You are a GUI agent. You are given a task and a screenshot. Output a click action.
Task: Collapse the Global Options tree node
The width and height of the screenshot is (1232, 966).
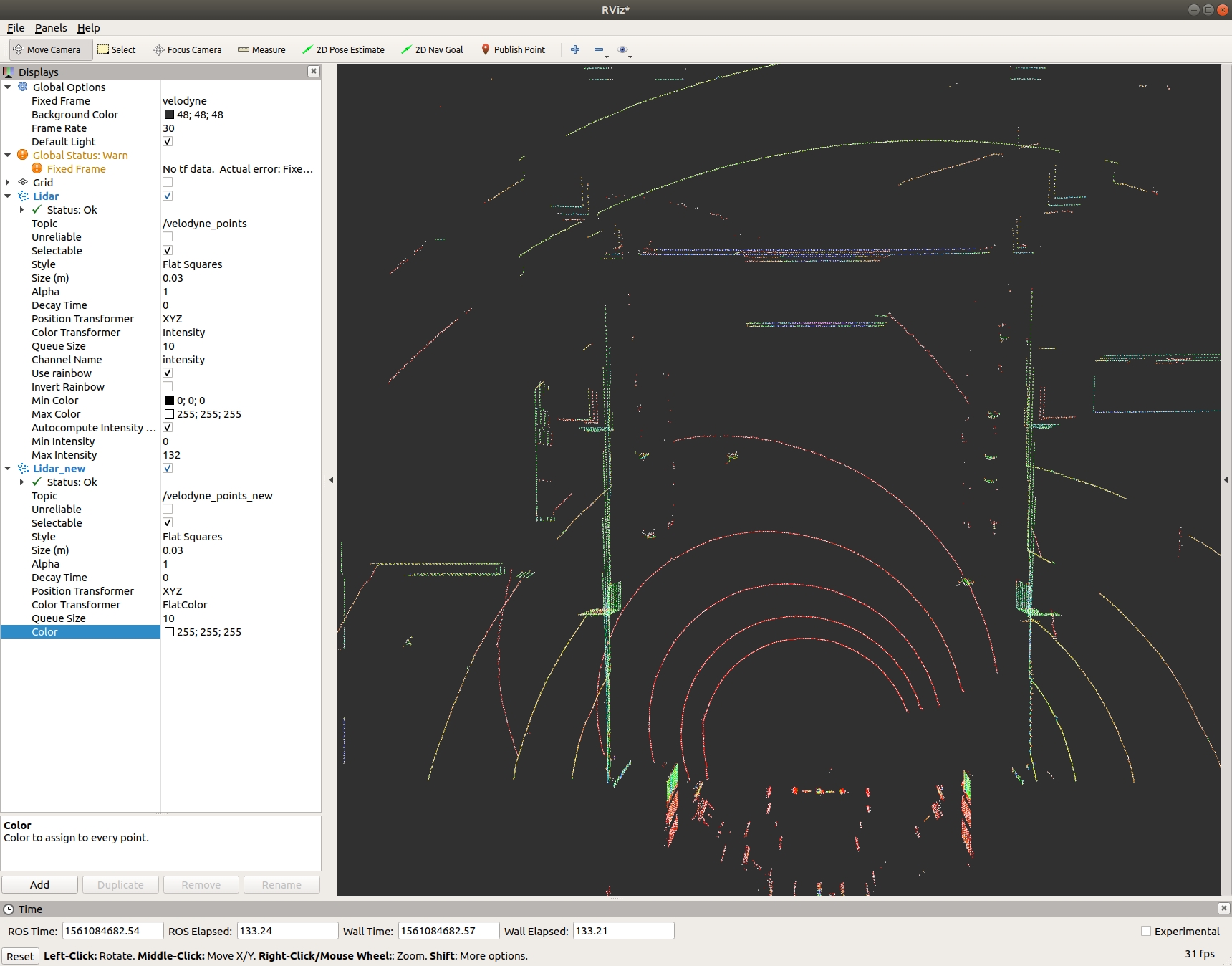8,87
